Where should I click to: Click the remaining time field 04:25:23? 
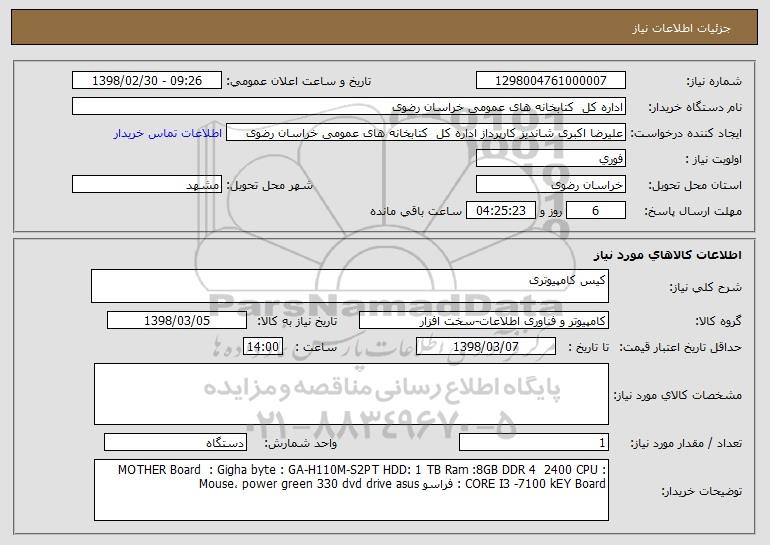pos(500,211)
